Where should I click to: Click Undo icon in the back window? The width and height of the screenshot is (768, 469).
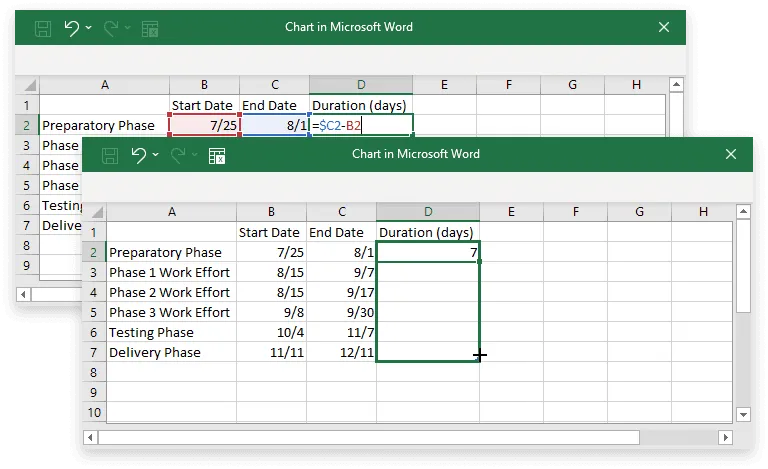[72, 28]
